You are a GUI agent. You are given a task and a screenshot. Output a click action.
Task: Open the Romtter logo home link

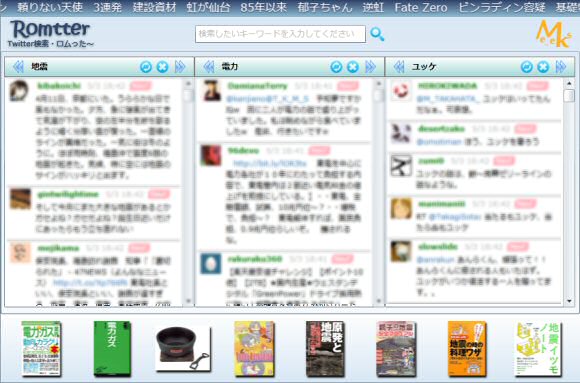click(50, 34)
